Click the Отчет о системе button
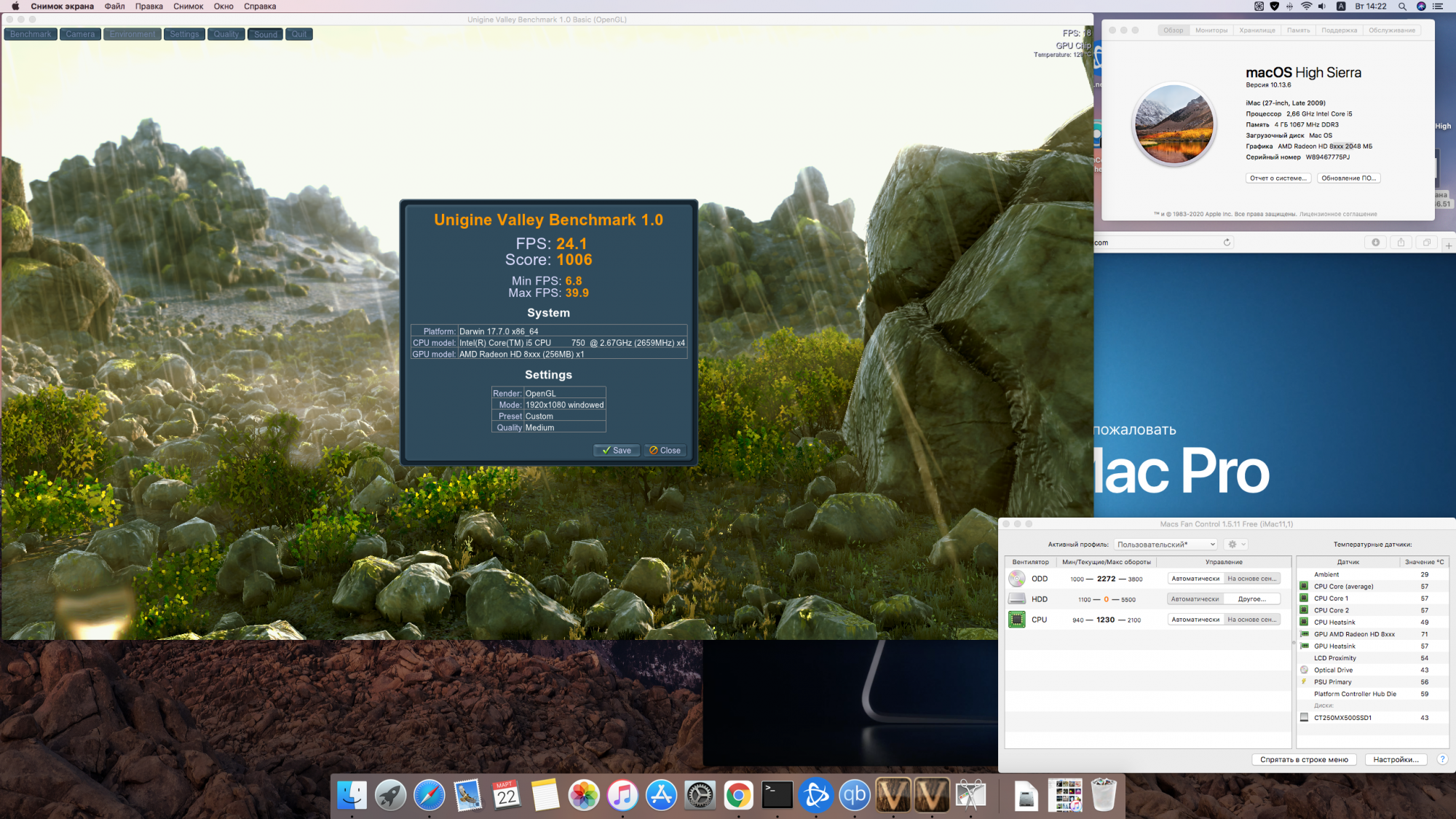Viewport: 1456px width, 819px height. 1278,178
